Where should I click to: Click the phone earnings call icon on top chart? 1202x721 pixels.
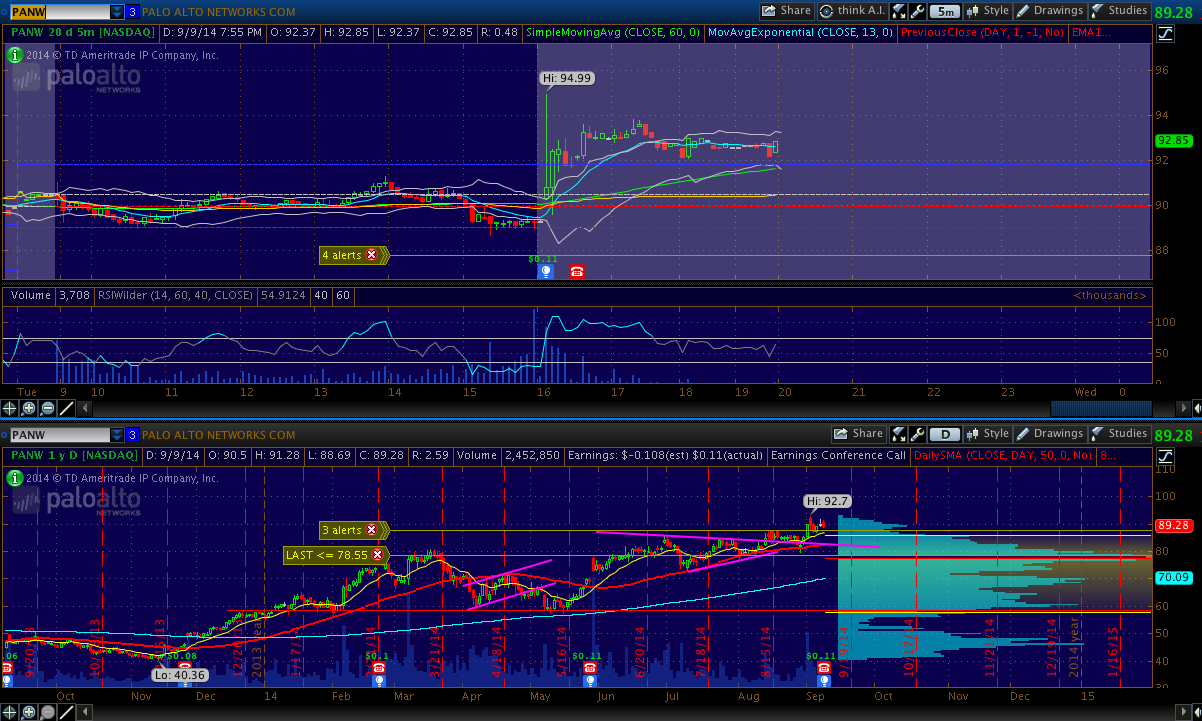(x=577, y=271)
